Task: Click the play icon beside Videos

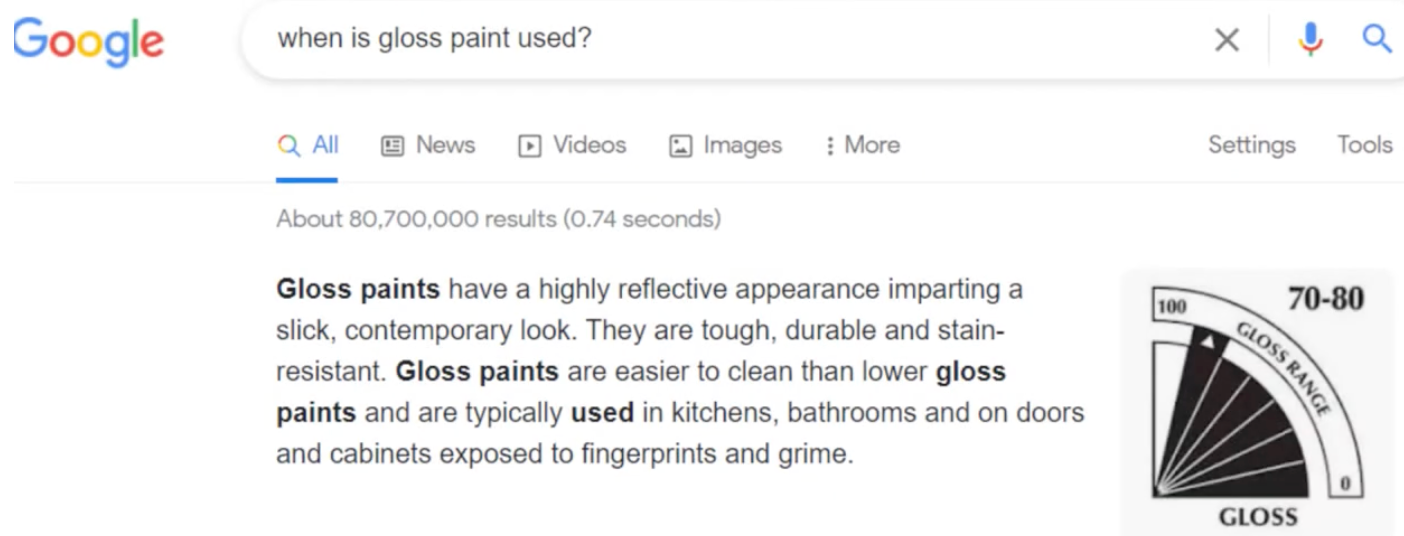Action: pos(528,146)
